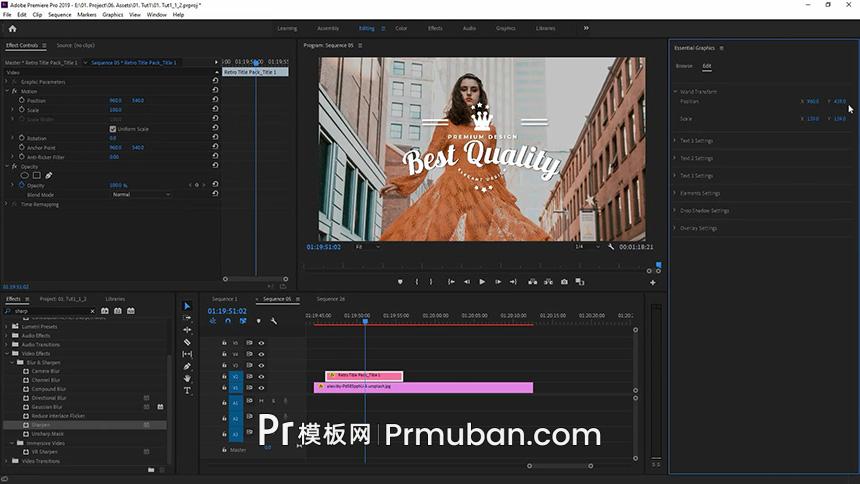
Task: Open timeline display settings wrench
Action: point(274,321)
